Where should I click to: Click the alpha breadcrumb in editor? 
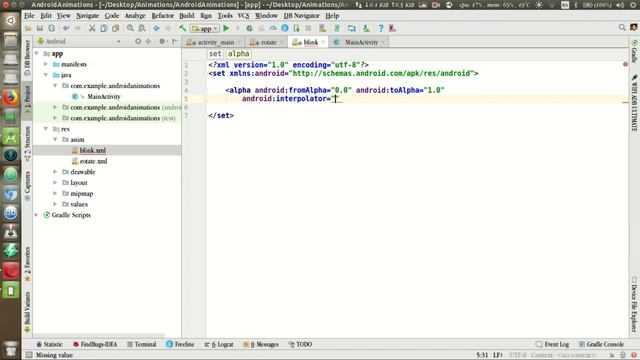tap(238, 53)
